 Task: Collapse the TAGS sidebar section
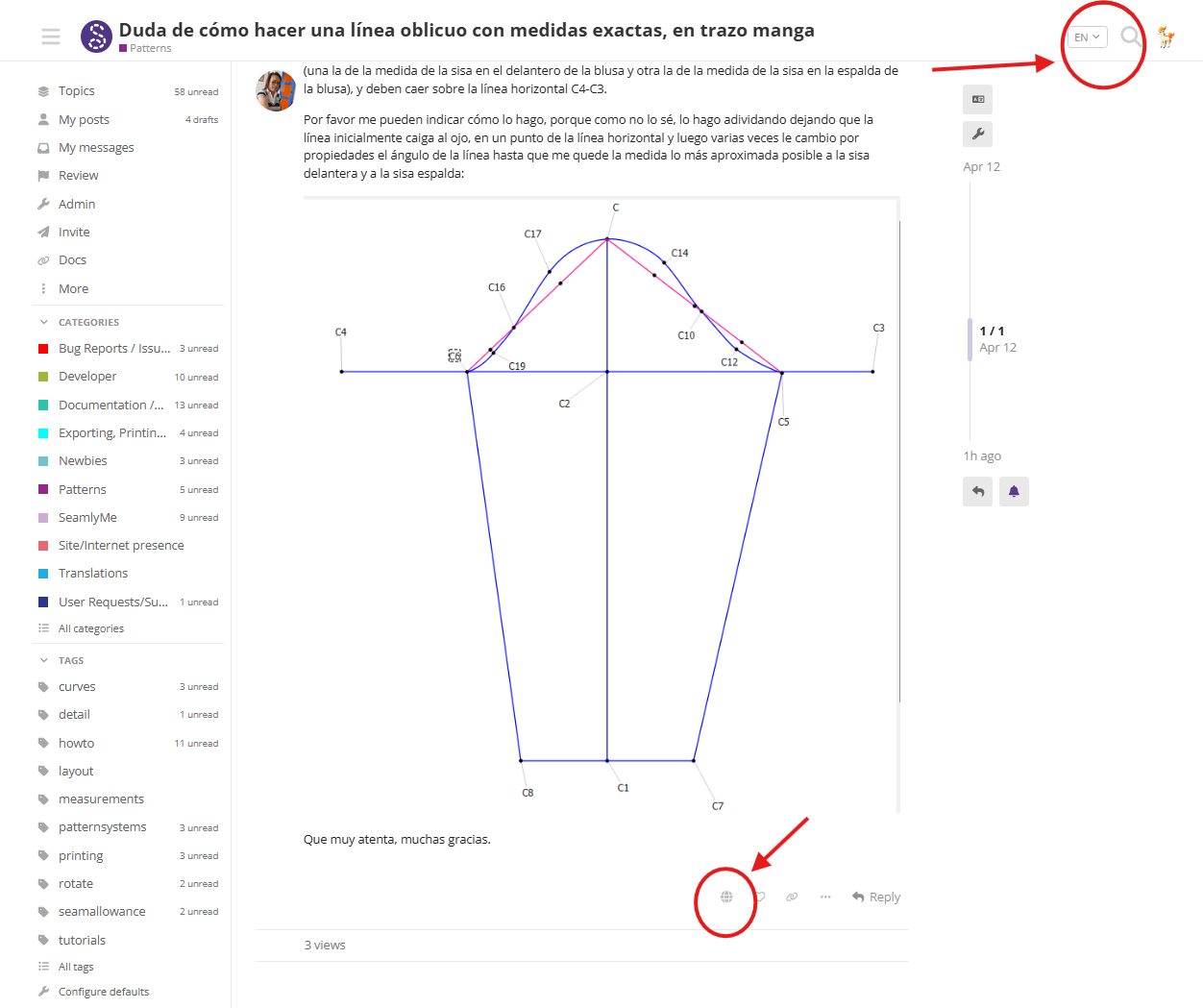[x=44, y=660]
